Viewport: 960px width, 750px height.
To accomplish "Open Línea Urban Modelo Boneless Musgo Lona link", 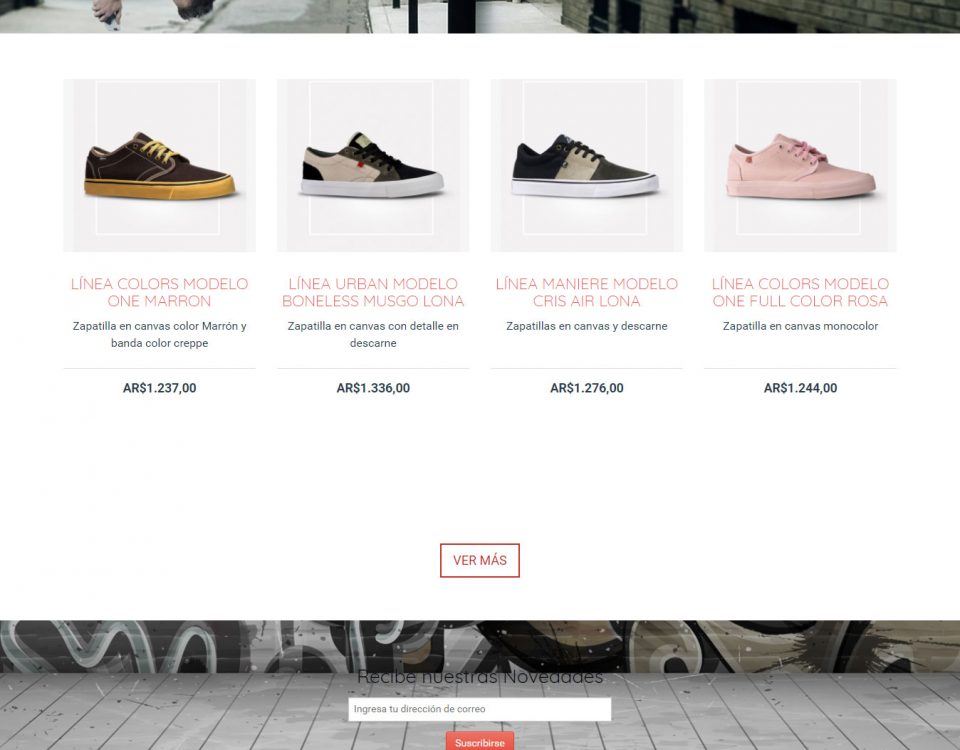I will (373, 293).
